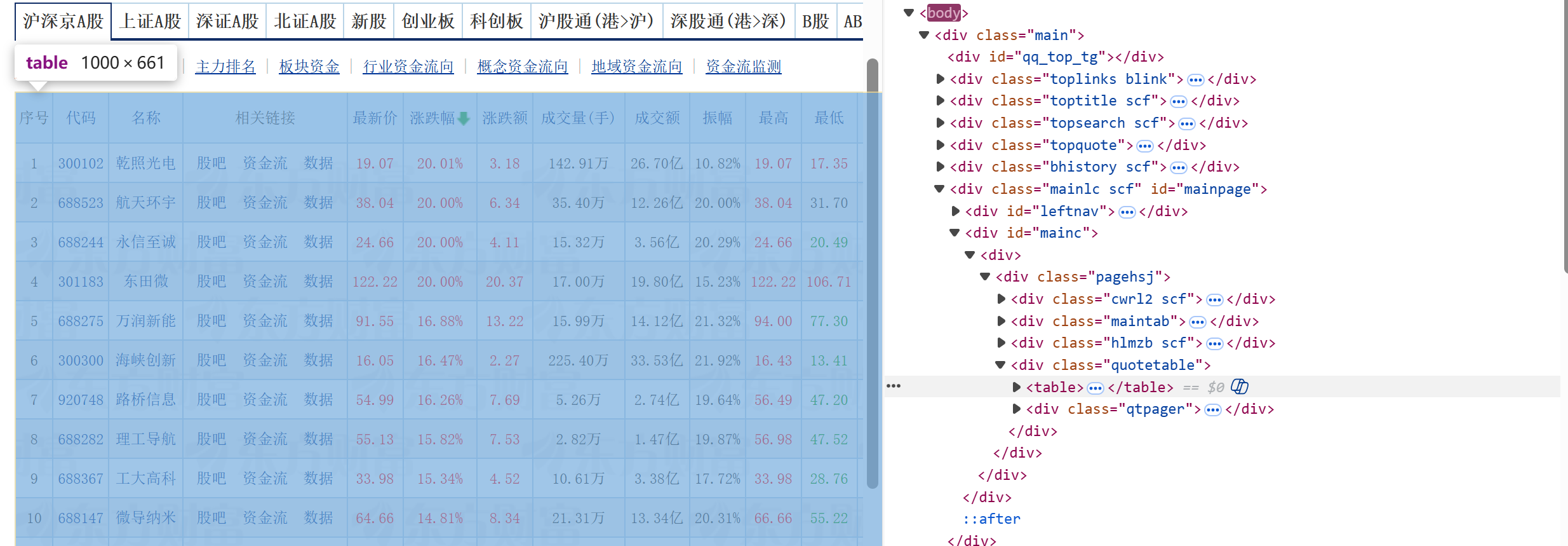The image size is (1568, 546).
Task: Click 股吧 link for 乾照光电
Action: [211, 163]
